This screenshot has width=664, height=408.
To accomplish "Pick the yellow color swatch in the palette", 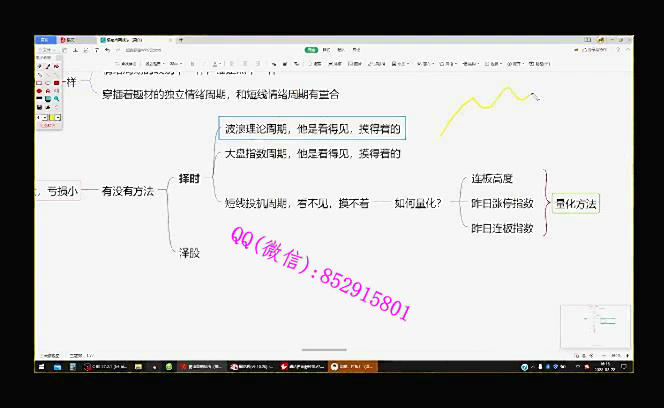I will (x=50, y=117).
